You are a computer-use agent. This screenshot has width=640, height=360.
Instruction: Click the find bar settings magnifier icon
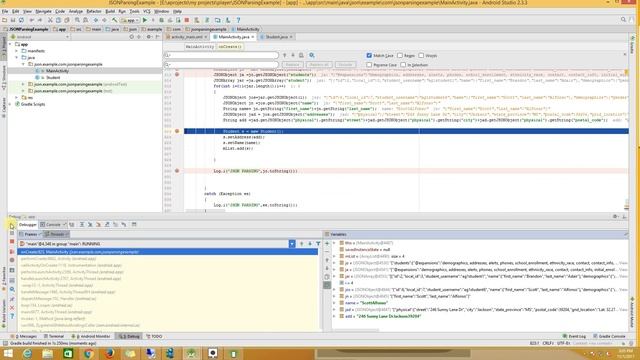pos(312,55)
